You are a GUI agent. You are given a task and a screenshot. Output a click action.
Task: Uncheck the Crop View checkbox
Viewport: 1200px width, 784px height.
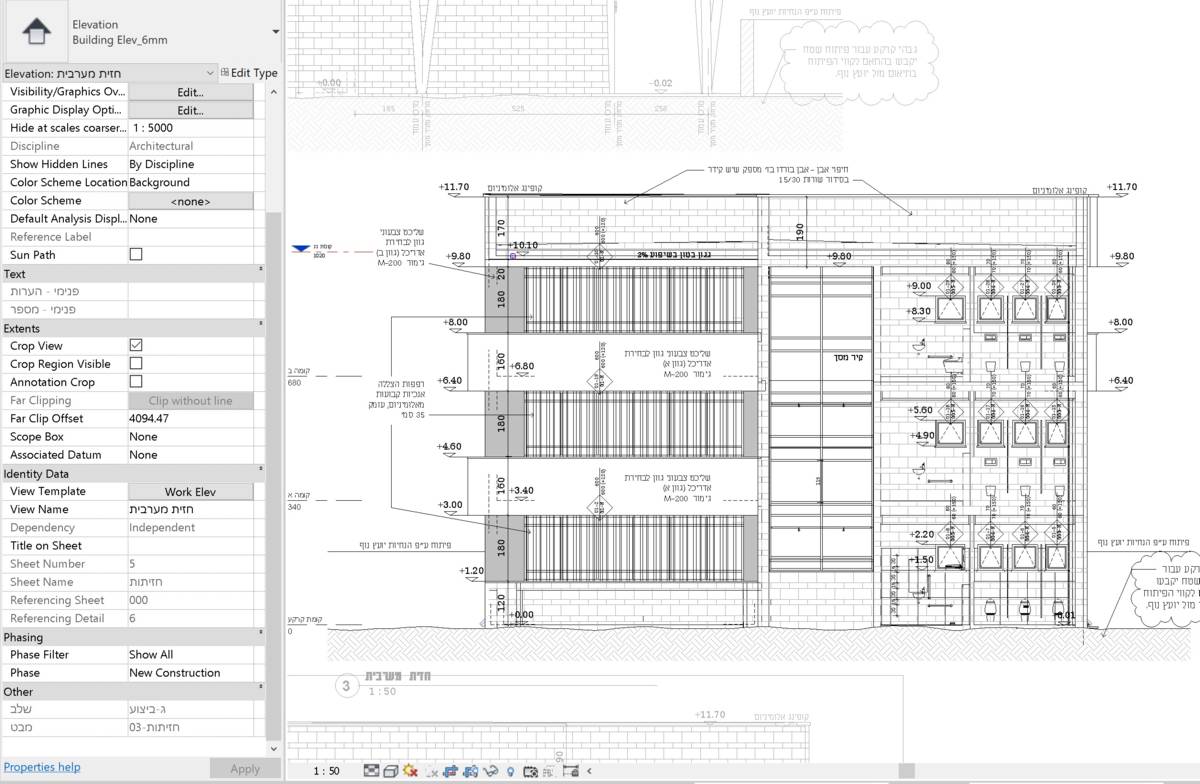[x=136, y=346]
